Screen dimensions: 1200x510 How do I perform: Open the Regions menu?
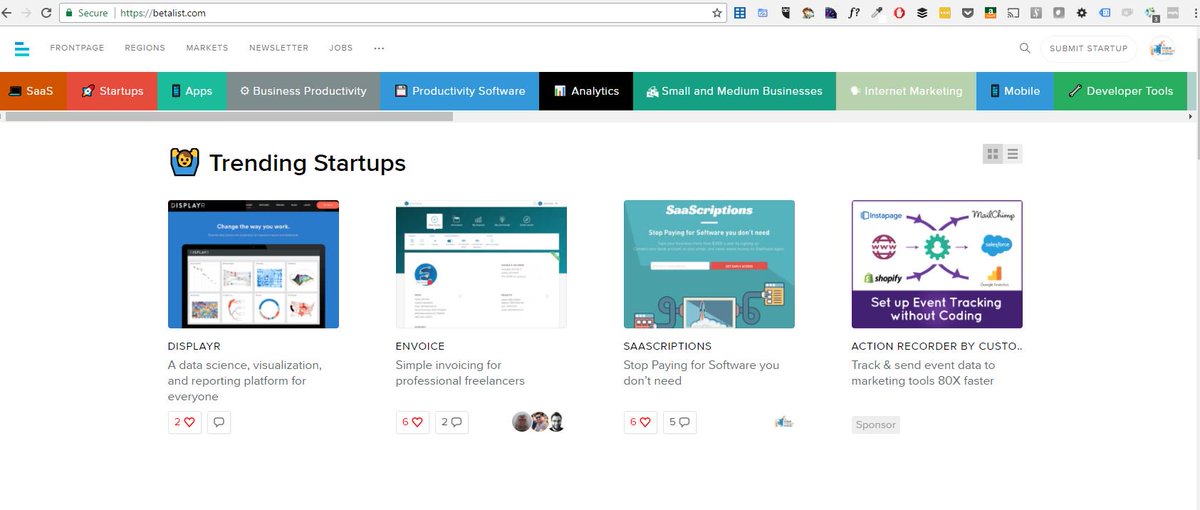pyautogui.click(x=145, y=48)
